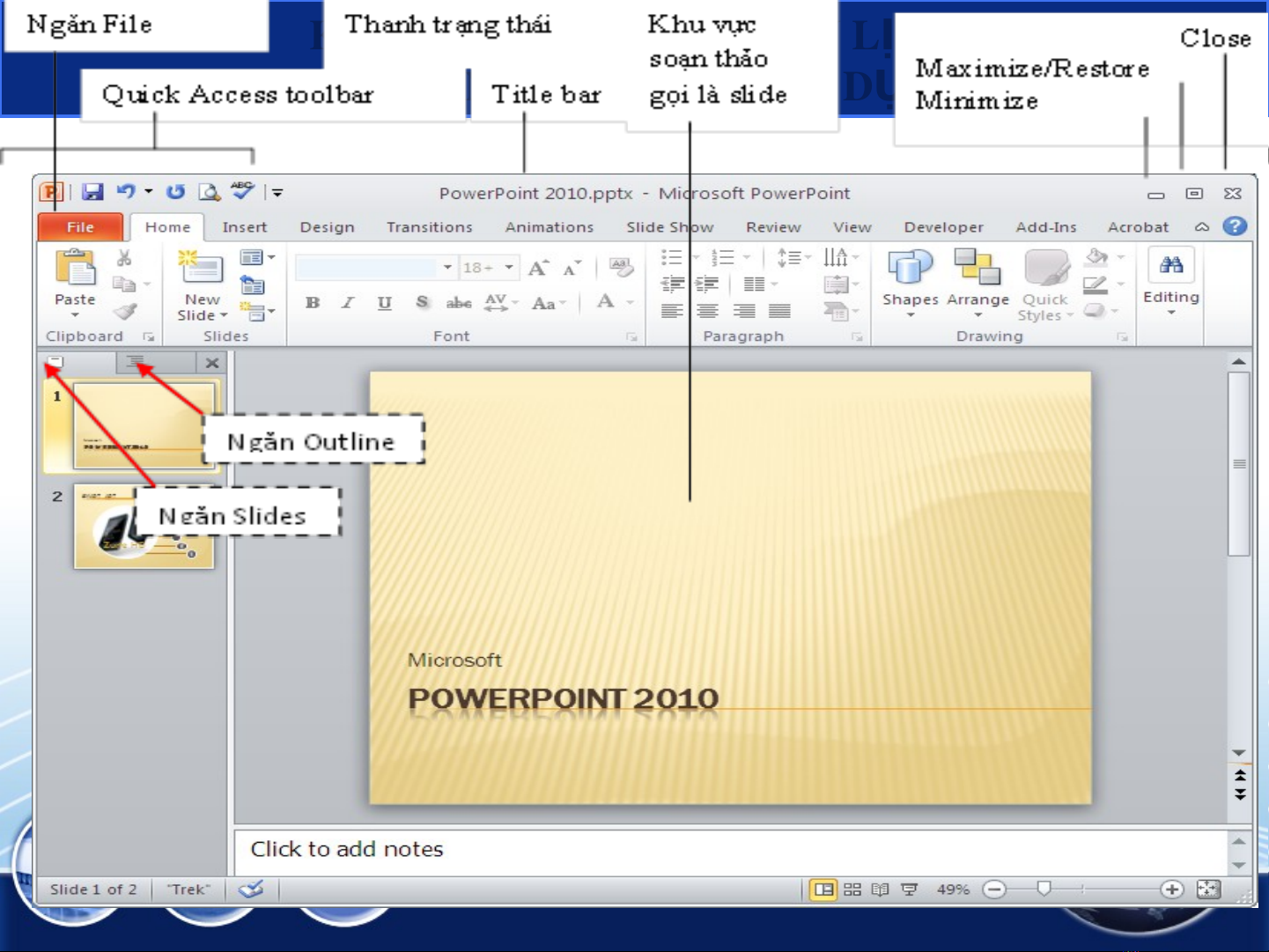Viewport: 1269px width, 952px height.
Task: Select slide 2 thumbnail
Action: 144,527
